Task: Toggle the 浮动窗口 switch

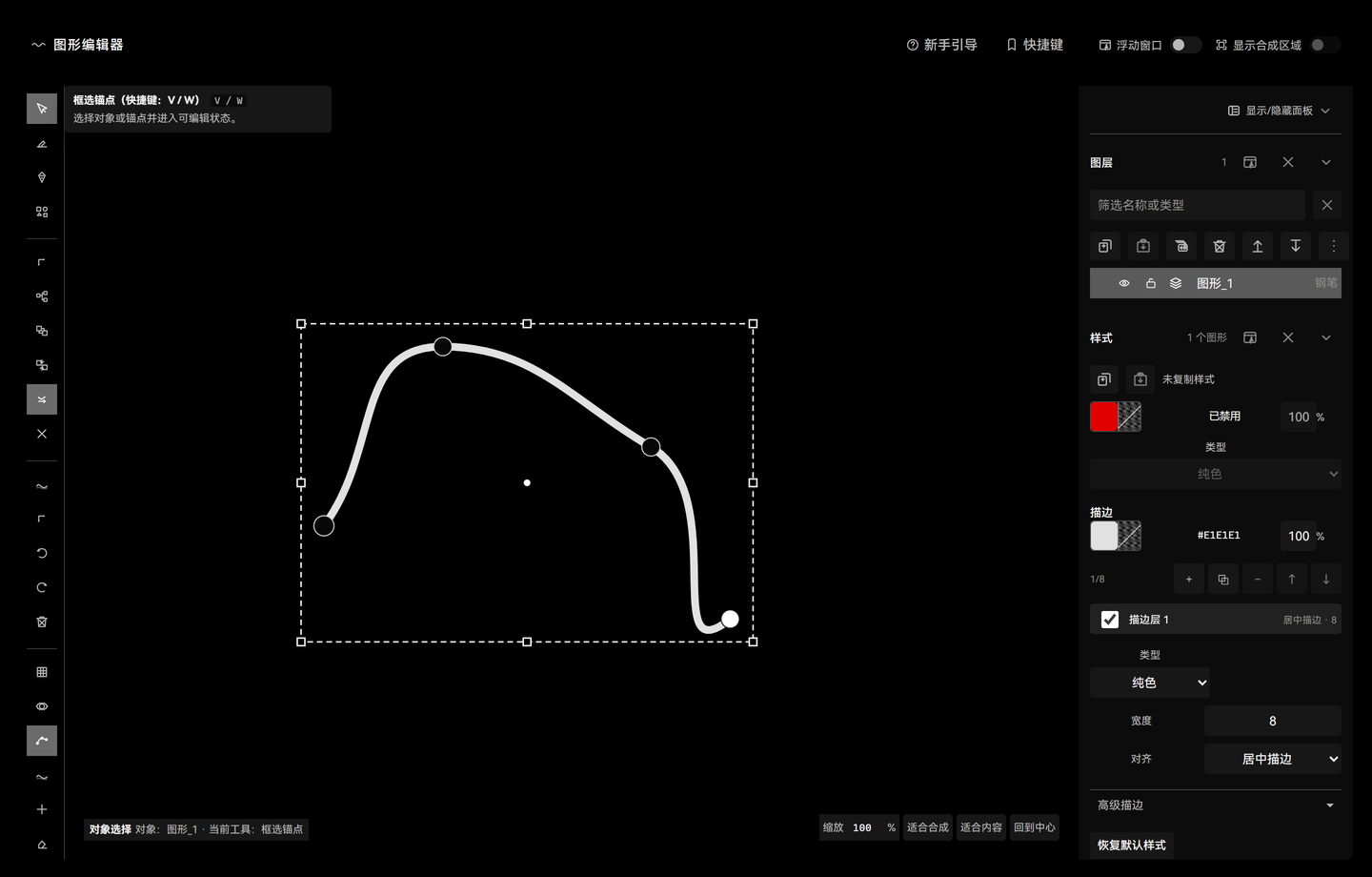Action: (x=1185, y=45)
